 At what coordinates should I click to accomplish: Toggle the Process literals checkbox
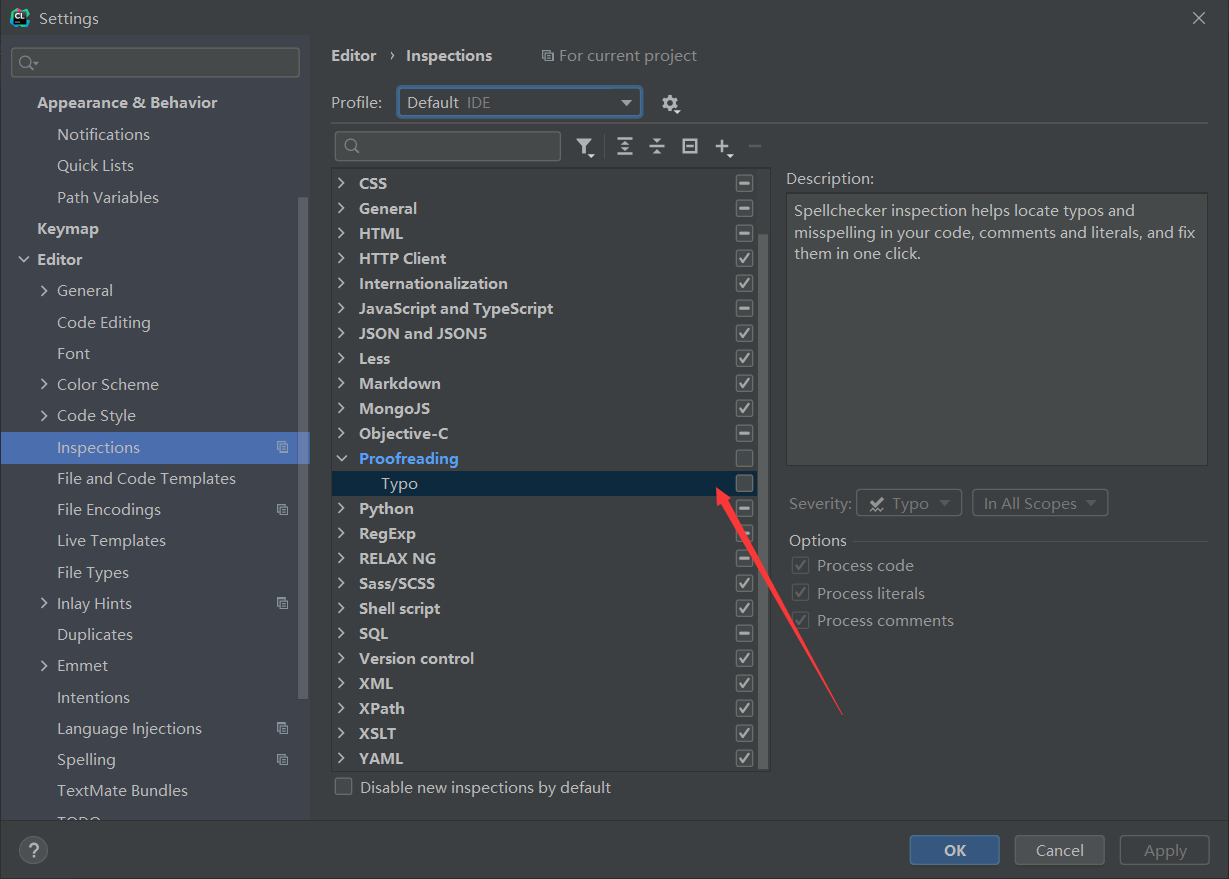[800, 593]
